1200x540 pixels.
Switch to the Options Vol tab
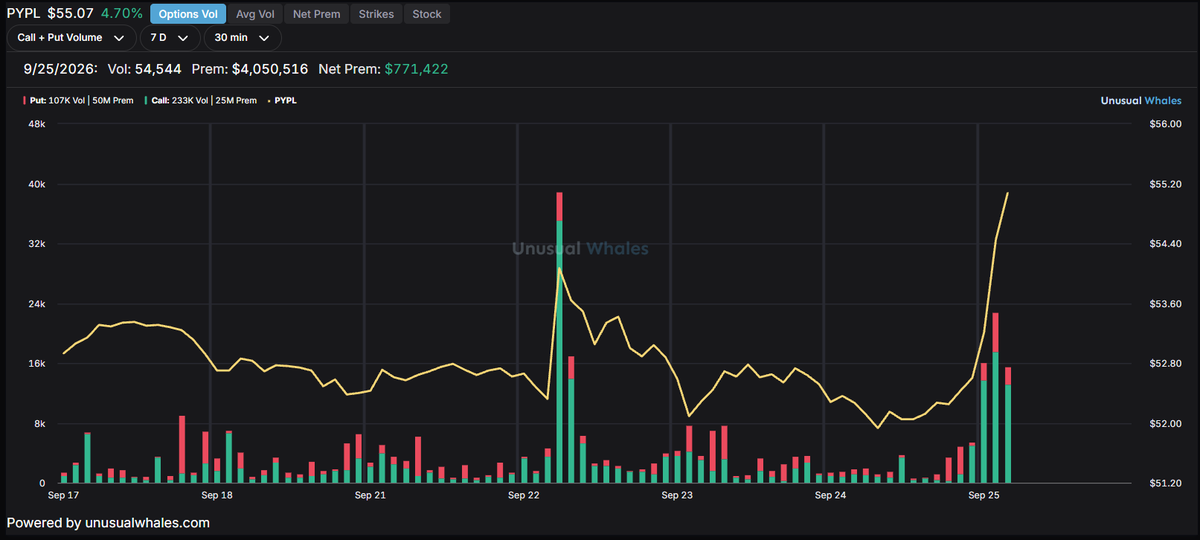pyautogui.click(x=186, y=14)
